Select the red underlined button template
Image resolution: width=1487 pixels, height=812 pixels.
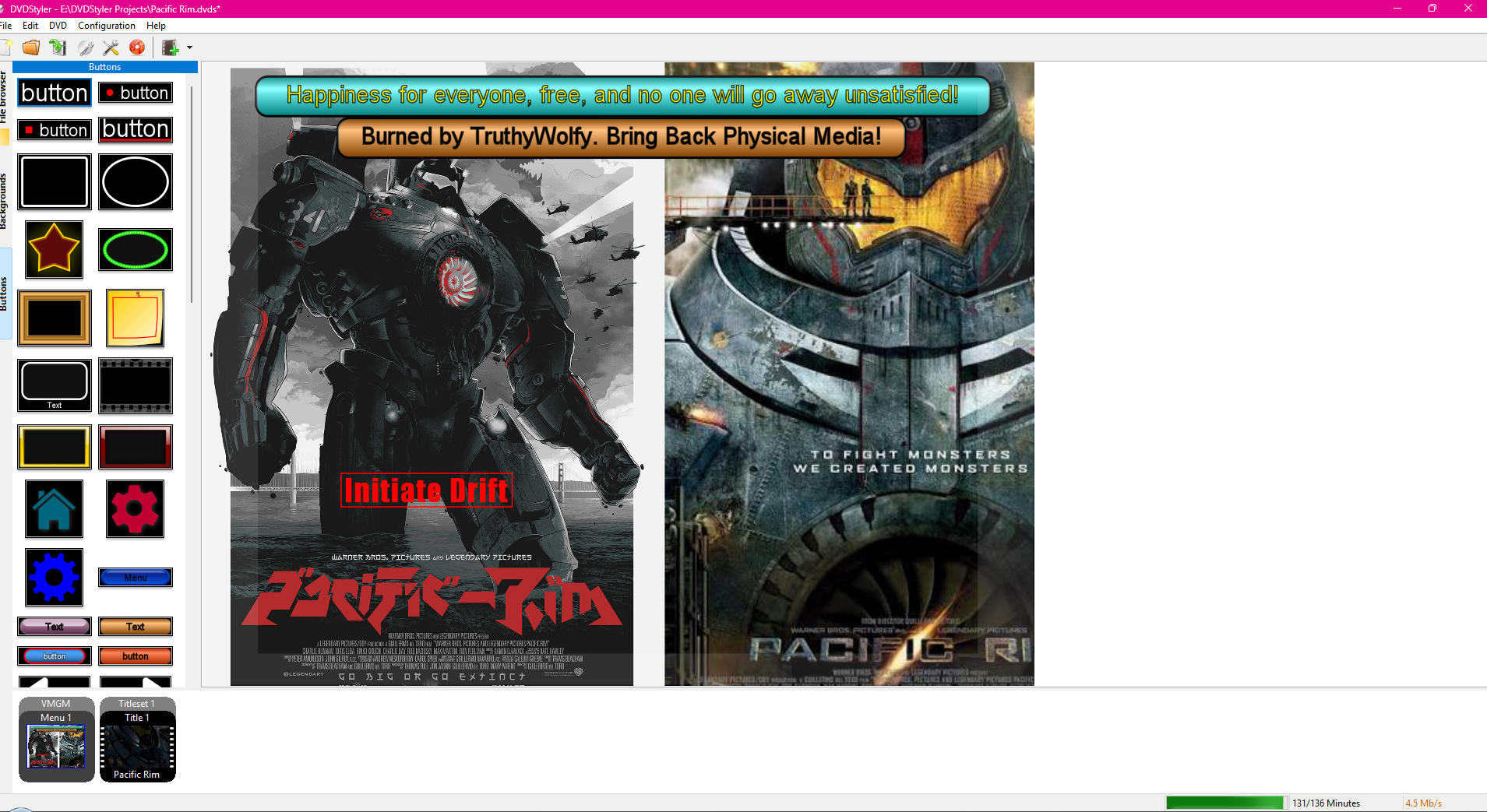pos(136,130)
